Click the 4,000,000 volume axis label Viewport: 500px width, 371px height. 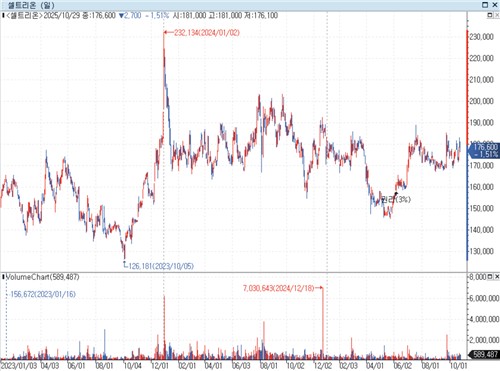click(484, 319)
